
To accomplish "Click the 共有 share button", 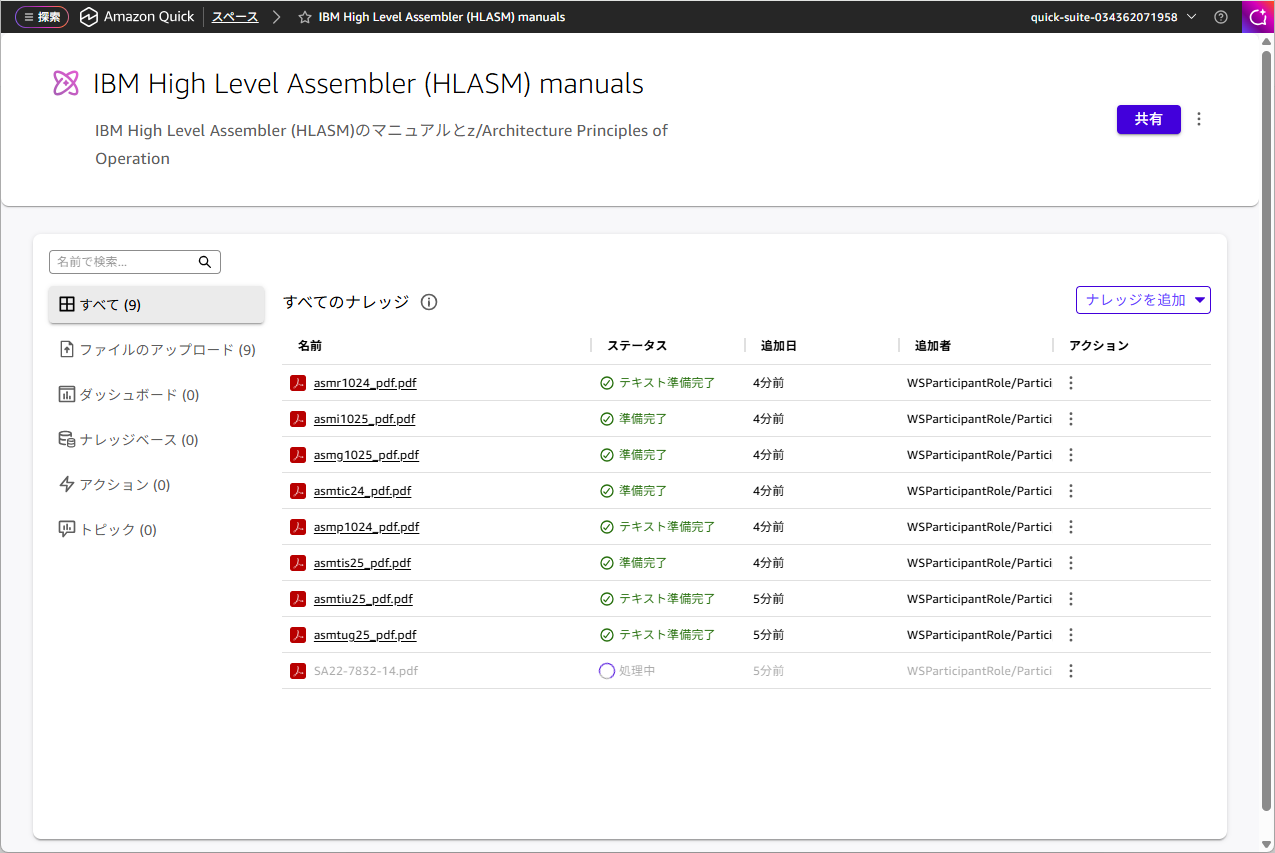I will 1148,119.
